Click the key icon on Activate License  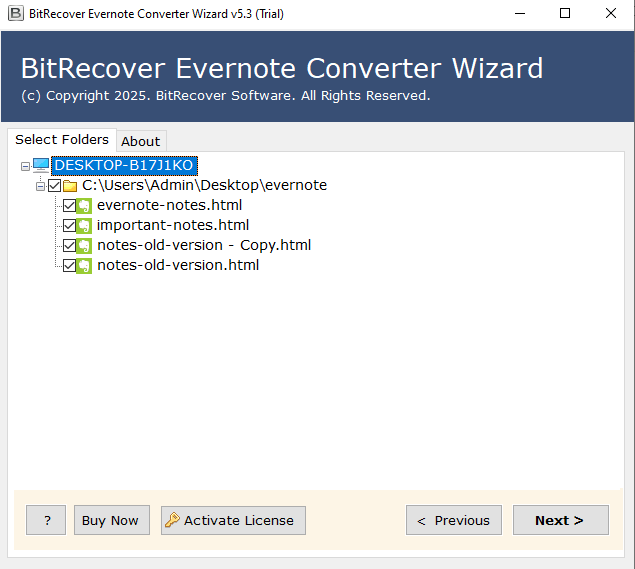point(172,520)
